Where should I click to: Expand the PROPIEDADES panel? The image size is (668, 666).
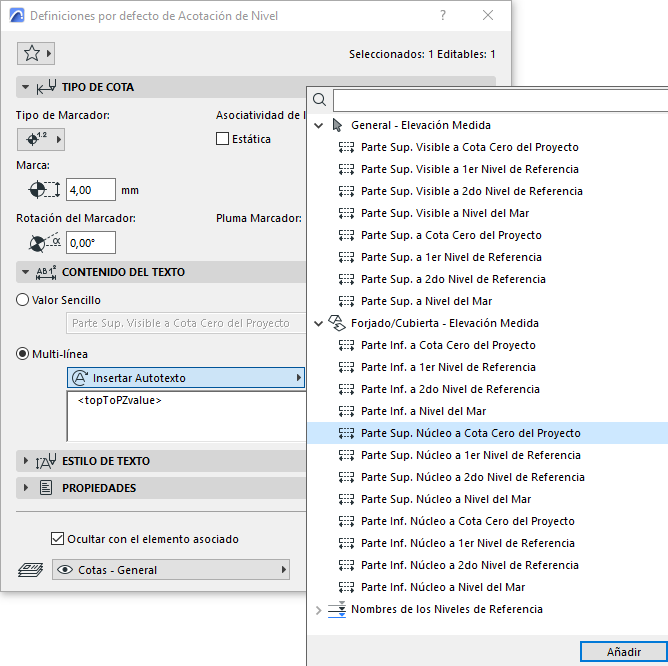26,487
